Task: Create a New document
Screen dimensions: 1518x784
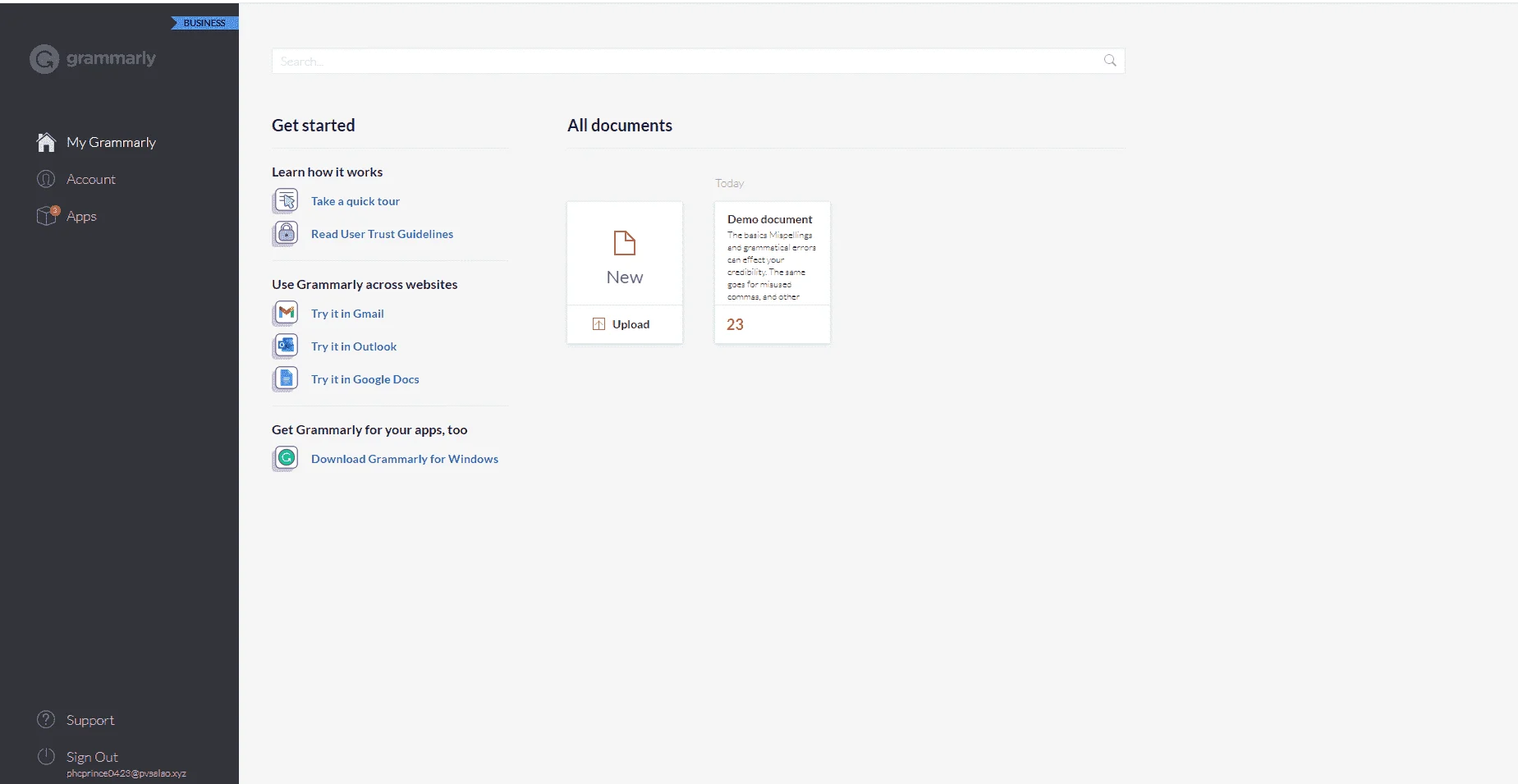Action: coord(625,254)
